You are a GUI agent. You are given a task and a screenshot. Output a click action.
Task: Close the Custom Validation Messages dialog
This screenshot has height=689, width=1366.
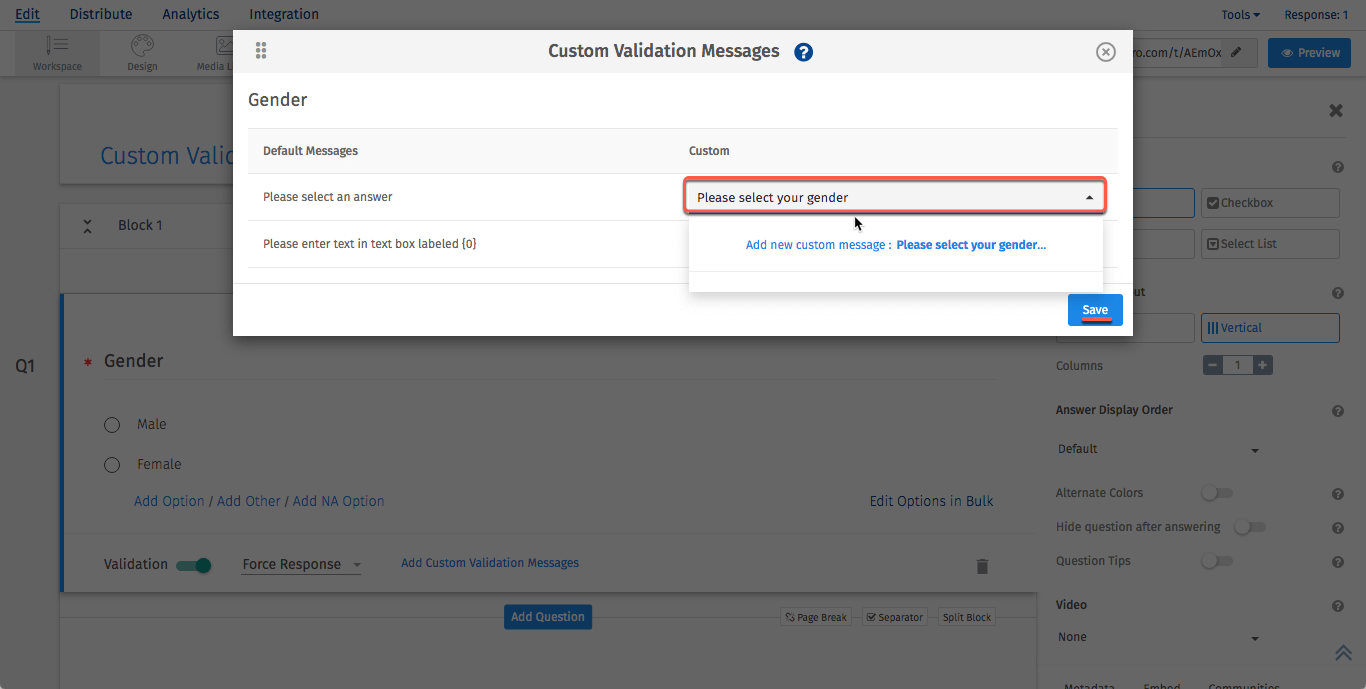pyautogui.click(x=1105, y=52)
